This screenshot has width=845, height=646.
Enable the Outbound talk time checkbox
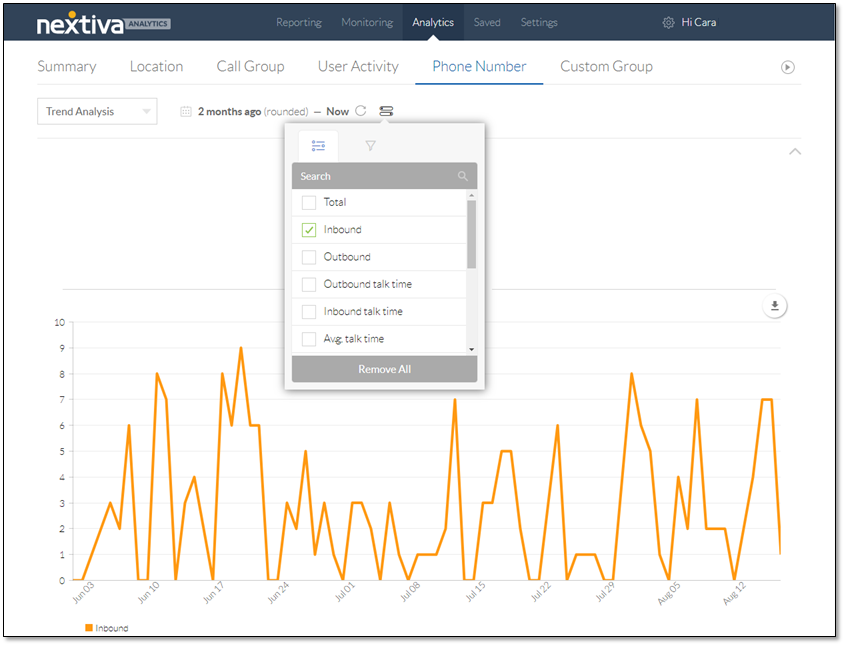309,284
